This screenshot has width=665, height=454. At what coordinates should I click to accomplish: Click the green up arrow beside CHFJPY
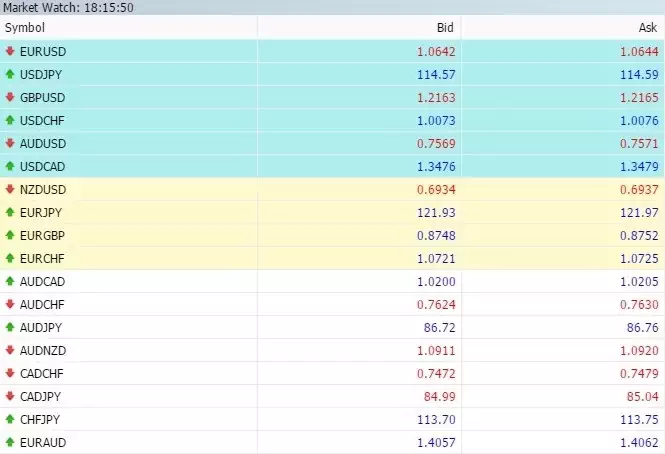[10, 419]
